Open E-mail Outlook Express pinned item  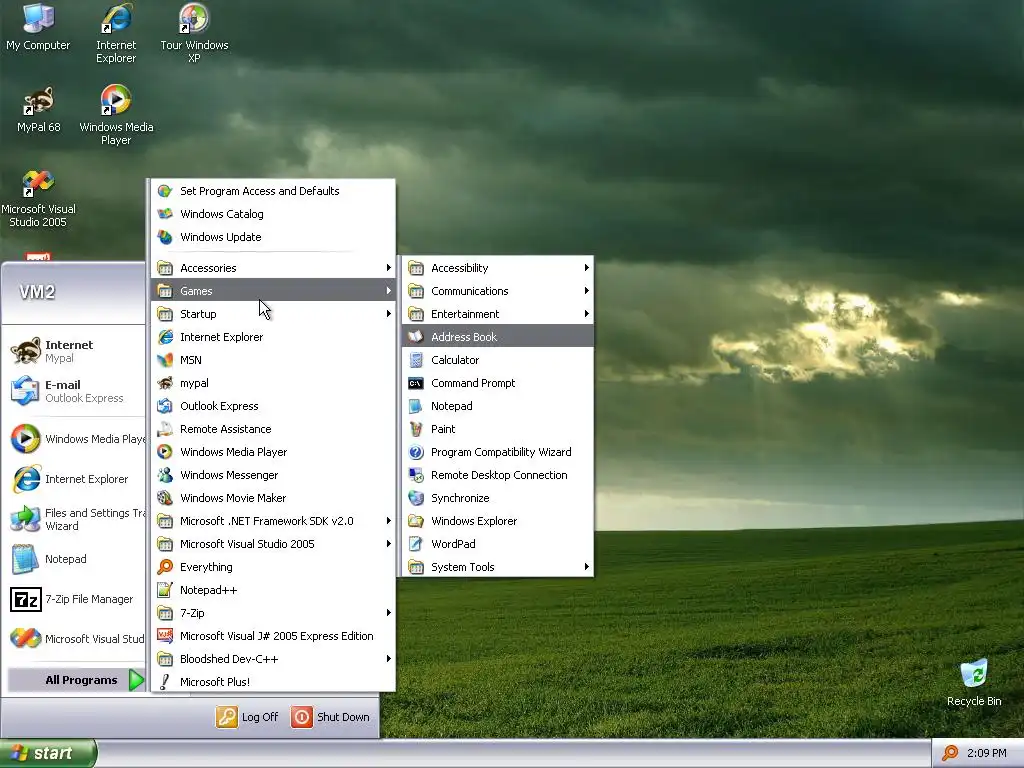point(74,391)
